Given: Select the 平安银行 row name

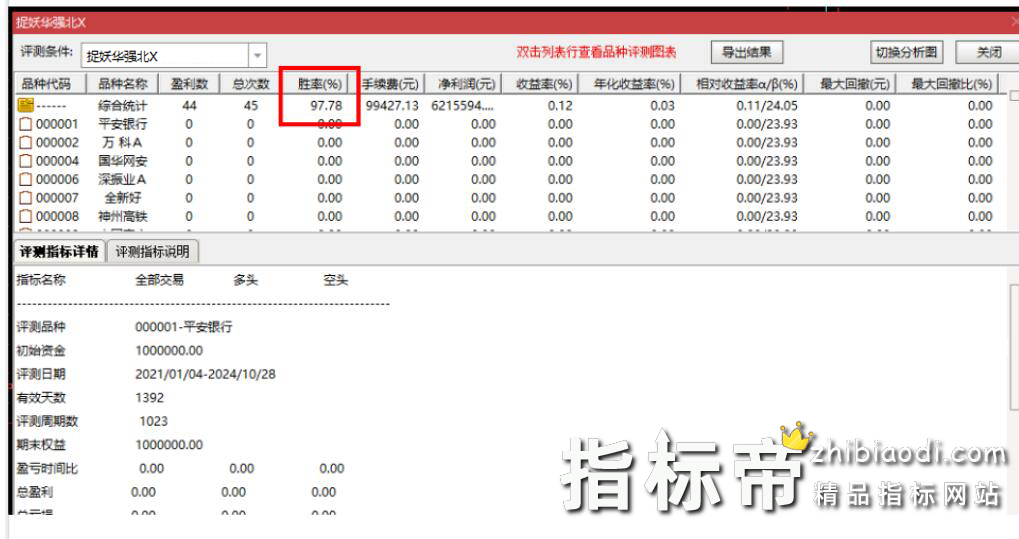Looking at the screenshot, I should (x=123, y=124).
